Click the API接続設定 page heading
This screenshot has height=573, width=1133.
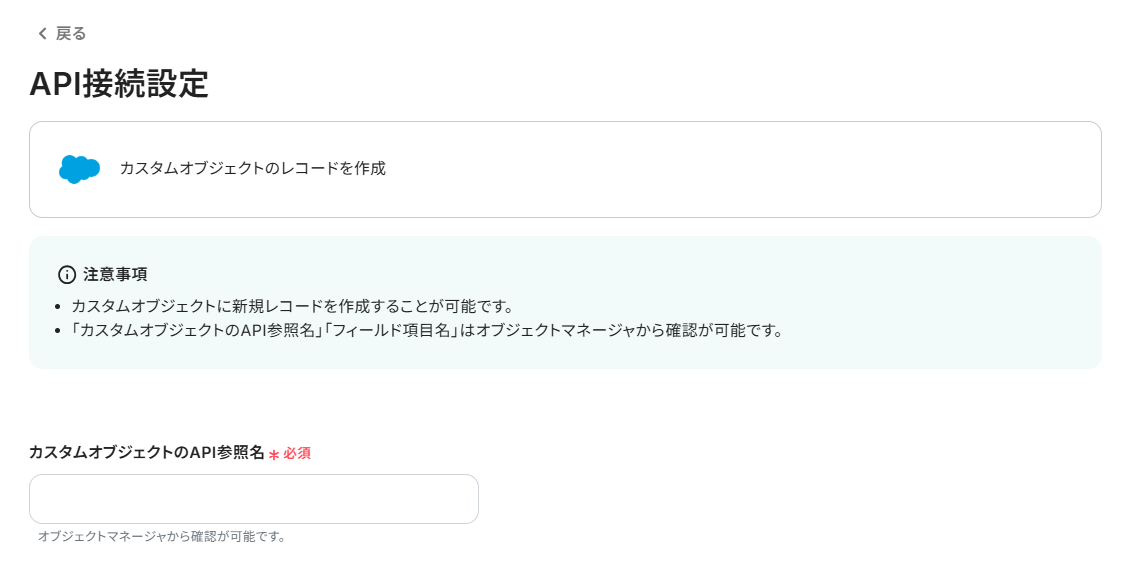(x=119, y=84)
